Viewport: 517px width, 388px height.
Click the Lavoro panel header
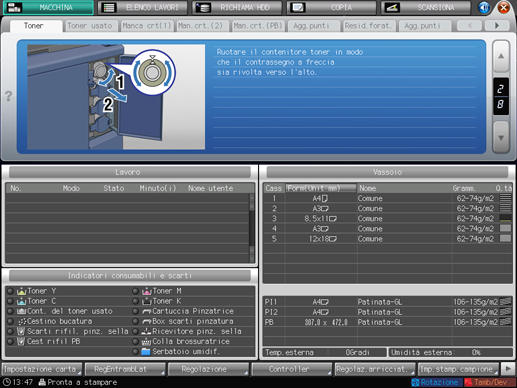[130, 172]
